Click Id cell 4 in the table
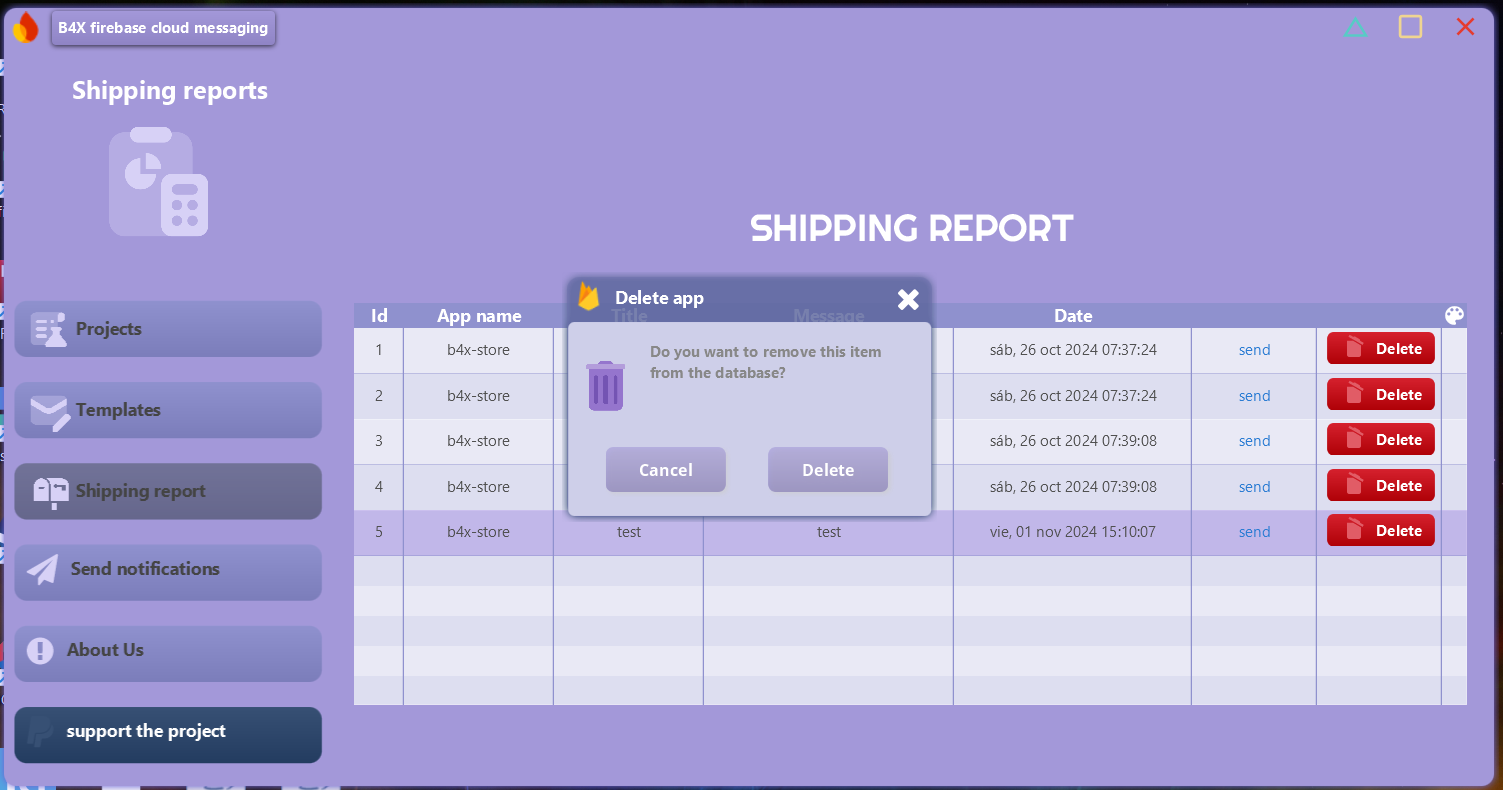 click(379, 487)
